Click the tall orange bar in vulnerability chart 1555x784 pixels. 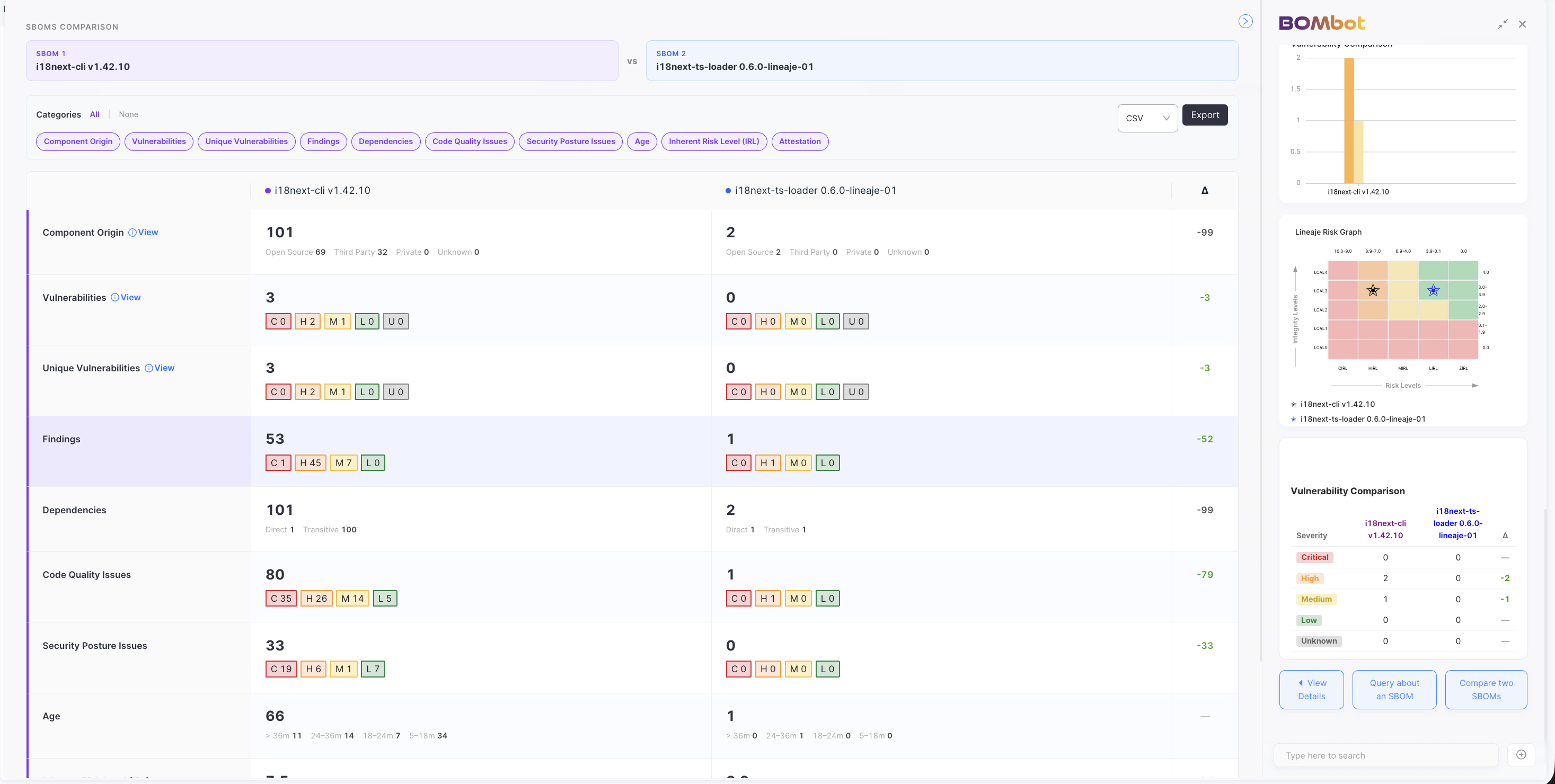click(1349, 120)
